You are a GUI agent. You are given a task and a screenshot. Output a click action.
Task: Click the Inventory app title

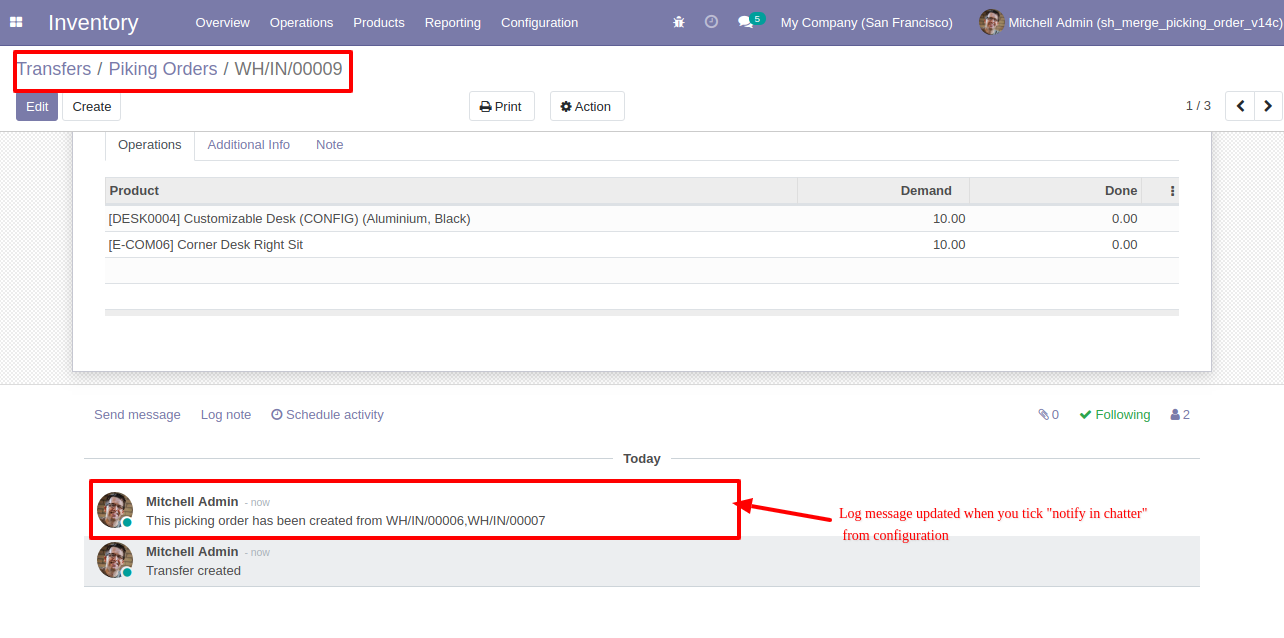[x=93, y=22]
